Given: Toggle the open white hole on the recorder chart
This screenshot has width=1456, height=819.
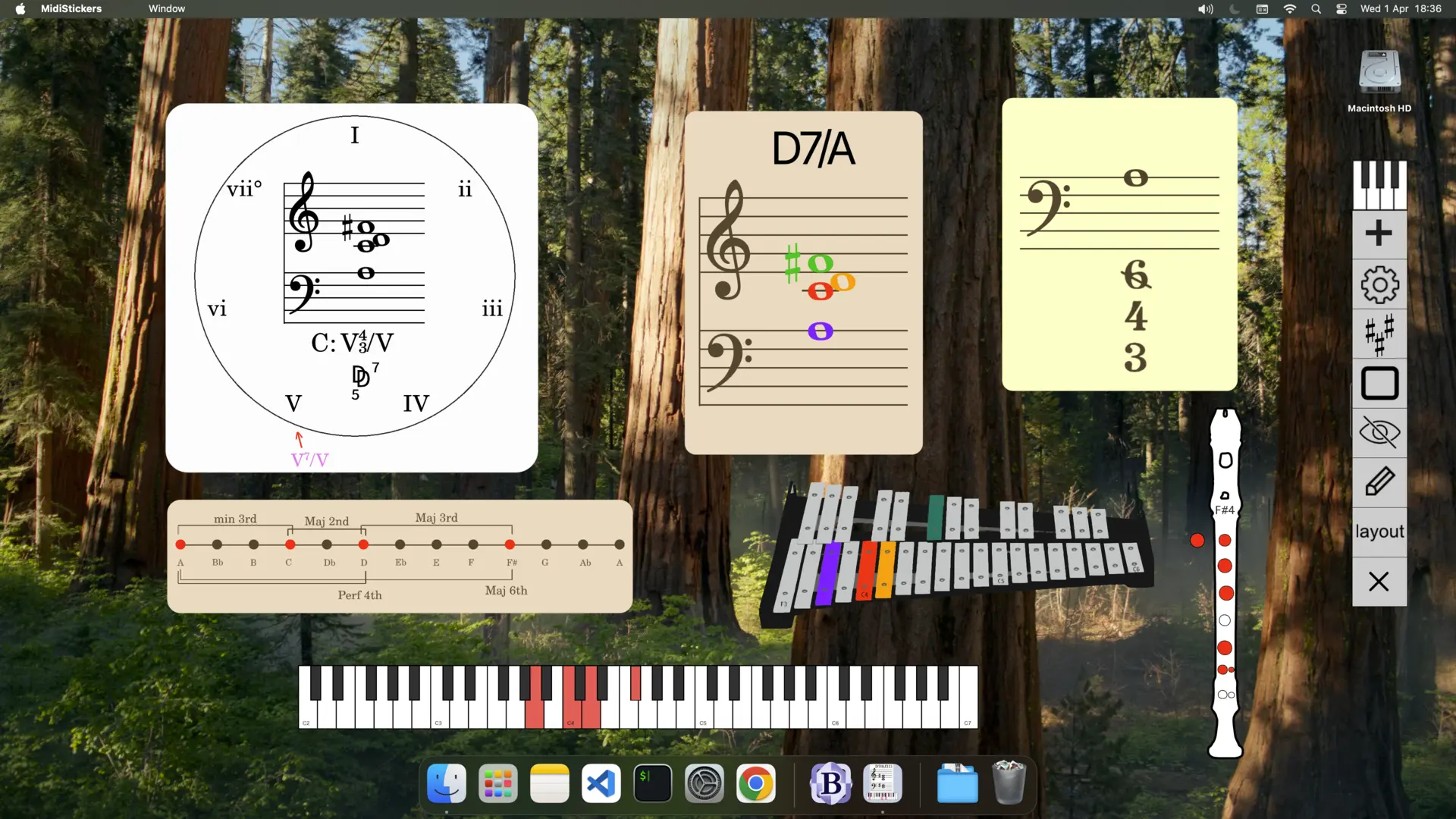Looking at the screenshot, I should click(x=1224, y=620).
